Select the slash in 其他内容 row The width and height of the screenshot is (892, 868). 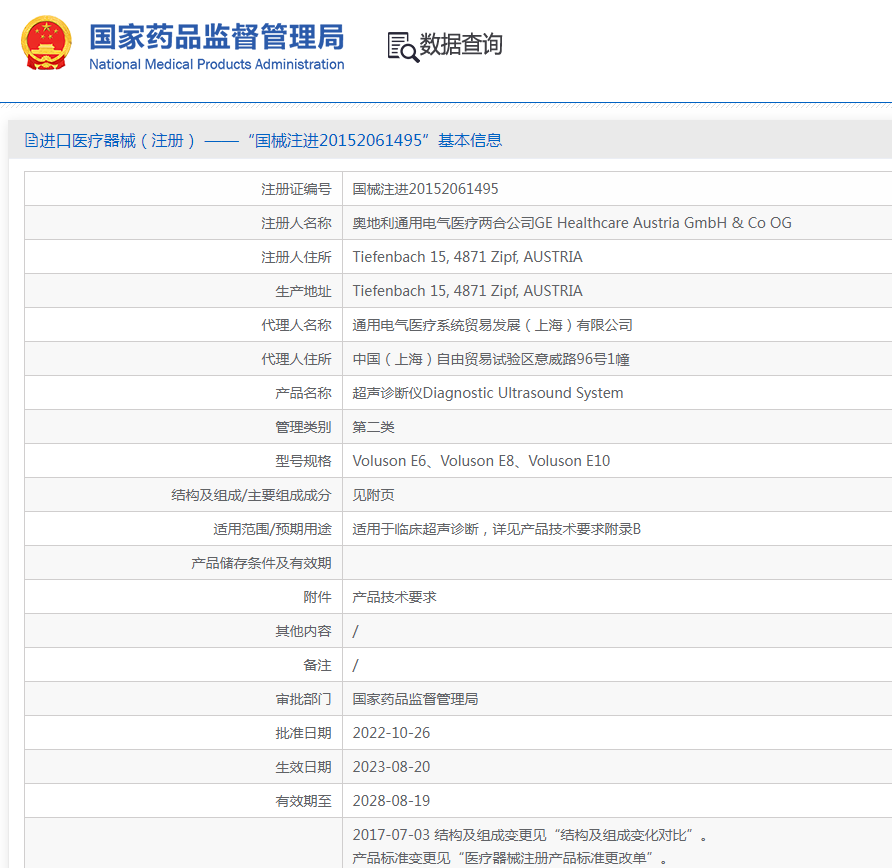pos(356,631)
